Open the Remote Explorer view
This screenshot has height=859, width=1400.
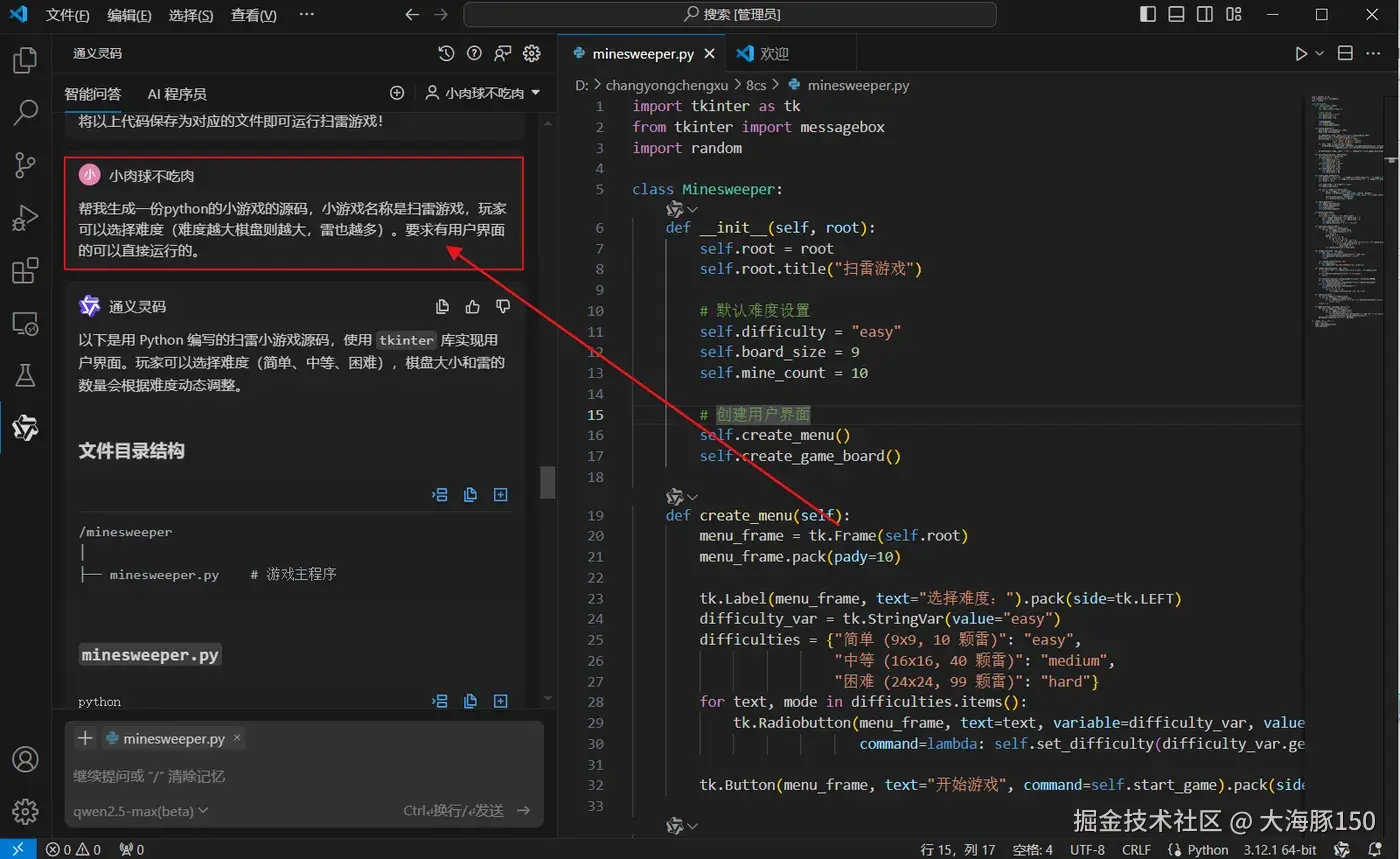pos(25,323)
